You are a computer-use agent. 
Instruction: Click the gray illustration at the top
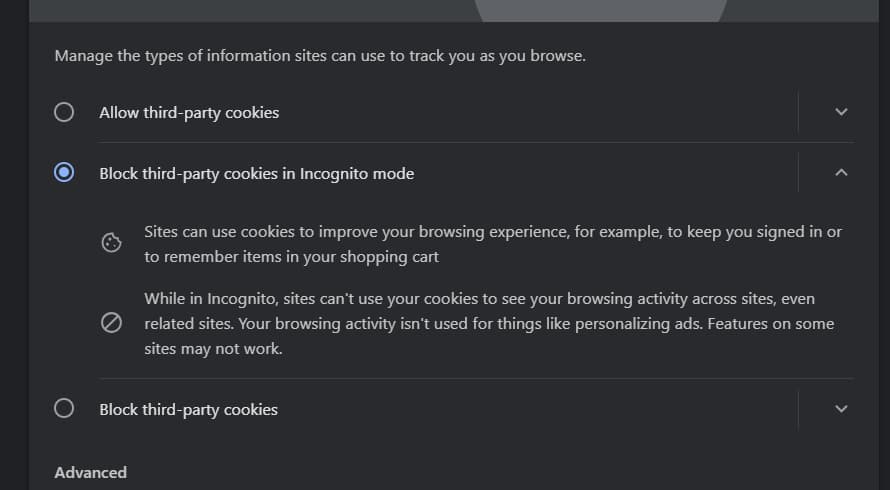pos(600,10)
